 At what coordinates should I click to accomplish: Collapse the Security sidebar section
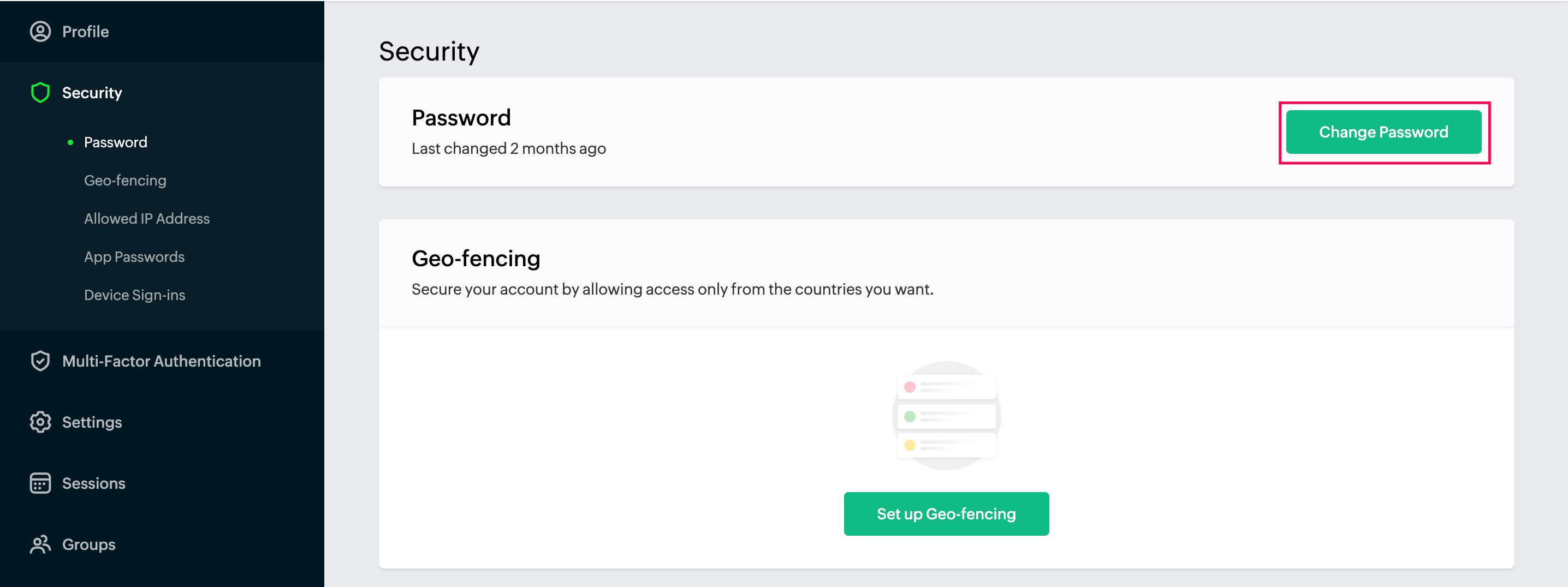(92, 92)
